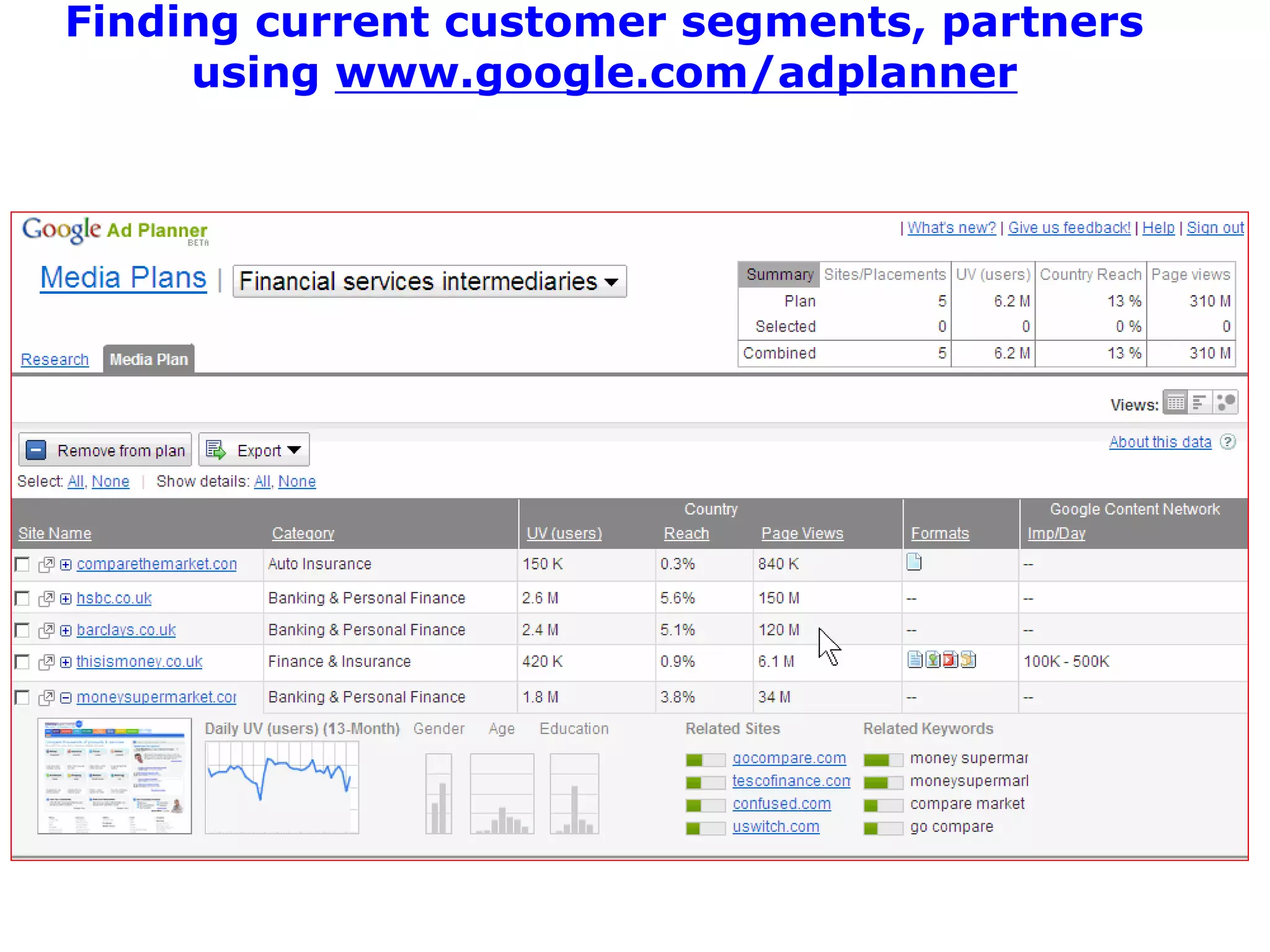The width and height of the screenshot is (1270, 952).
Task: Click the Export arrow icon
Action: (x=215, y=450)
